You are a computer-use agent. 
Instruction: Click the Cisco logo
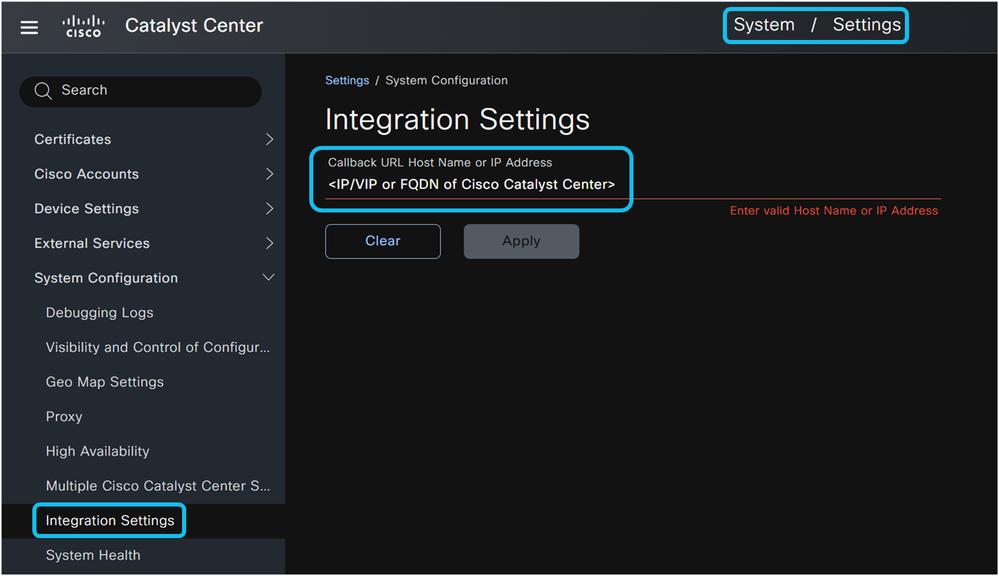83,27
